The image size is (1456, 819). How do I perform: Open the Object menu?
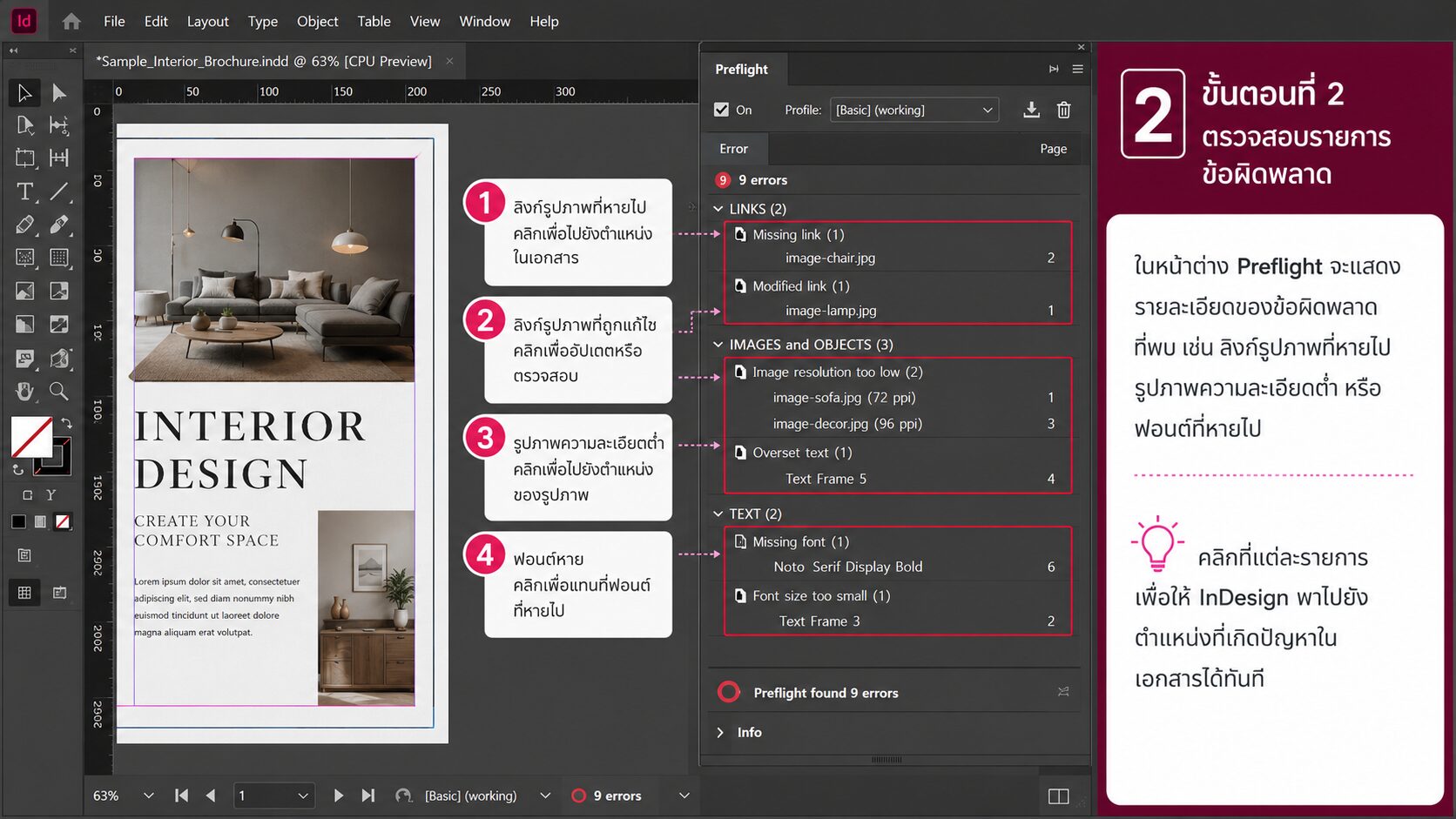pos(317,21)
